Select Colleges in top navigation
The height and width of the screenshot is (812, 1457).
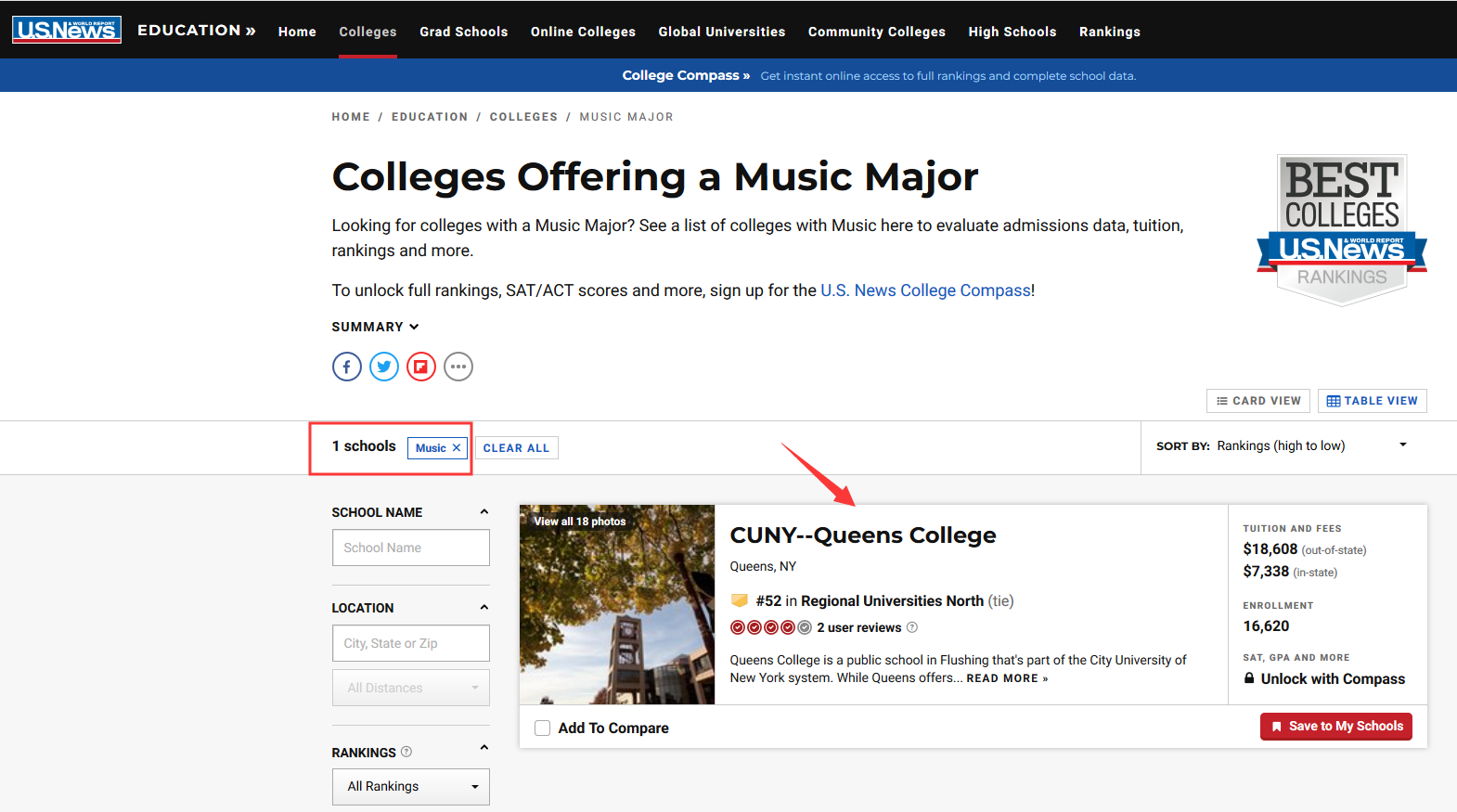click(x=367, y=32)
